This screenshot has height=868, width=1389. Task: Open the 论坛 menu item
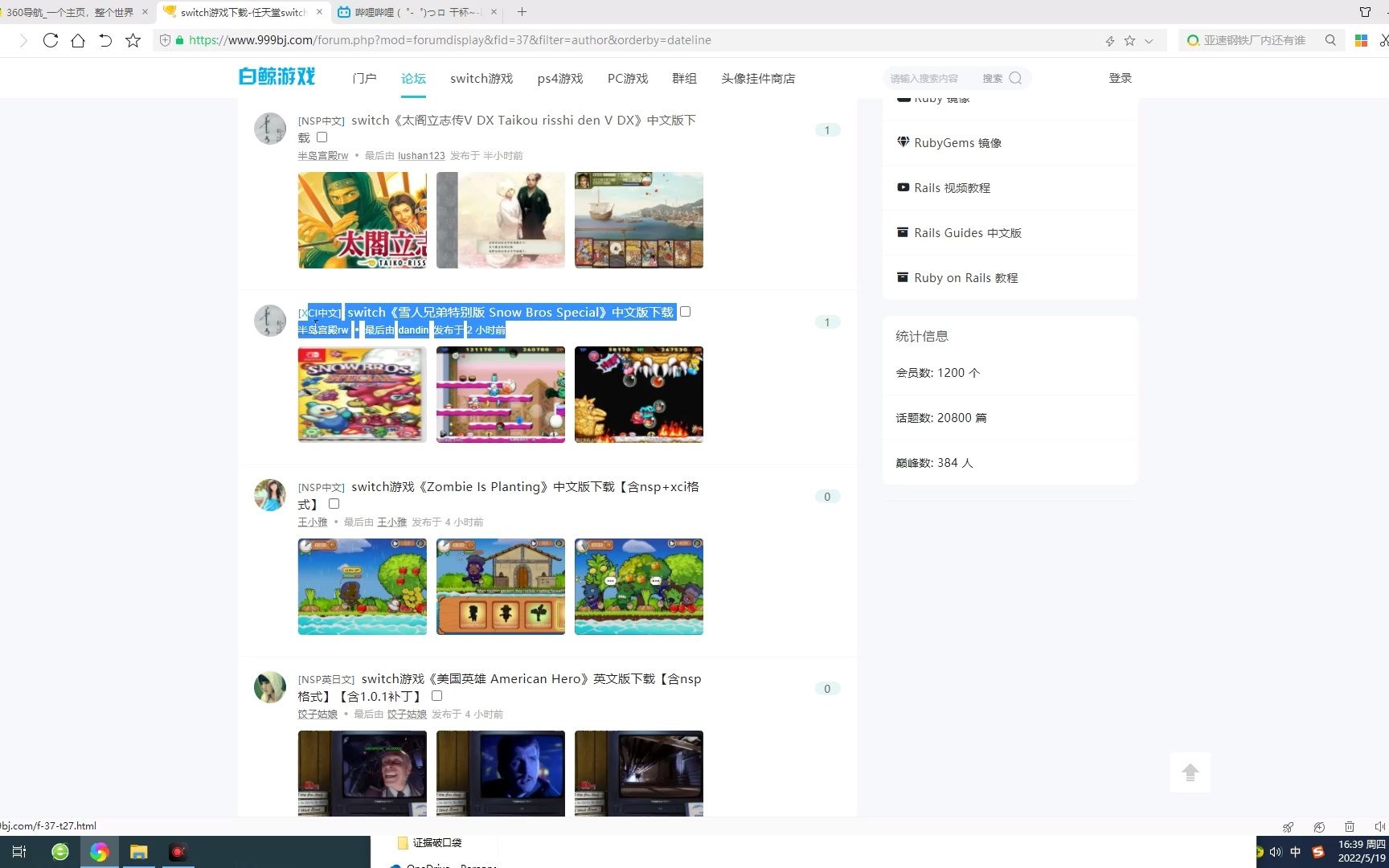click(x=413, y=78)
